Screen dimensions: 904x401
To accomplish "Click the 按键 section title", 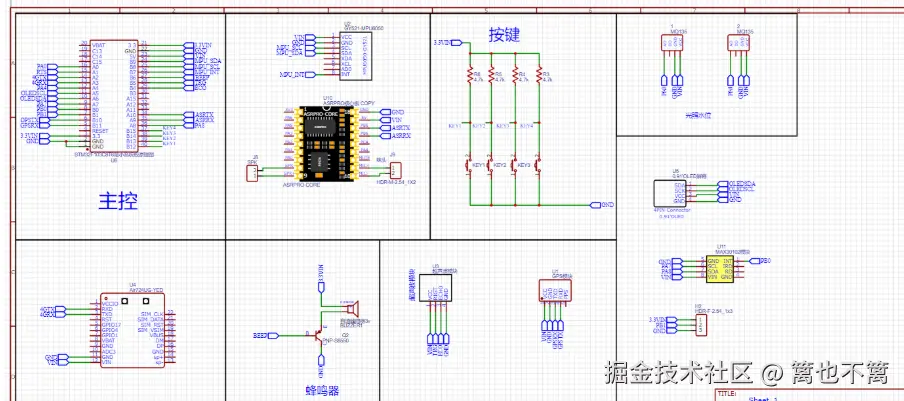I will (504, 35).
